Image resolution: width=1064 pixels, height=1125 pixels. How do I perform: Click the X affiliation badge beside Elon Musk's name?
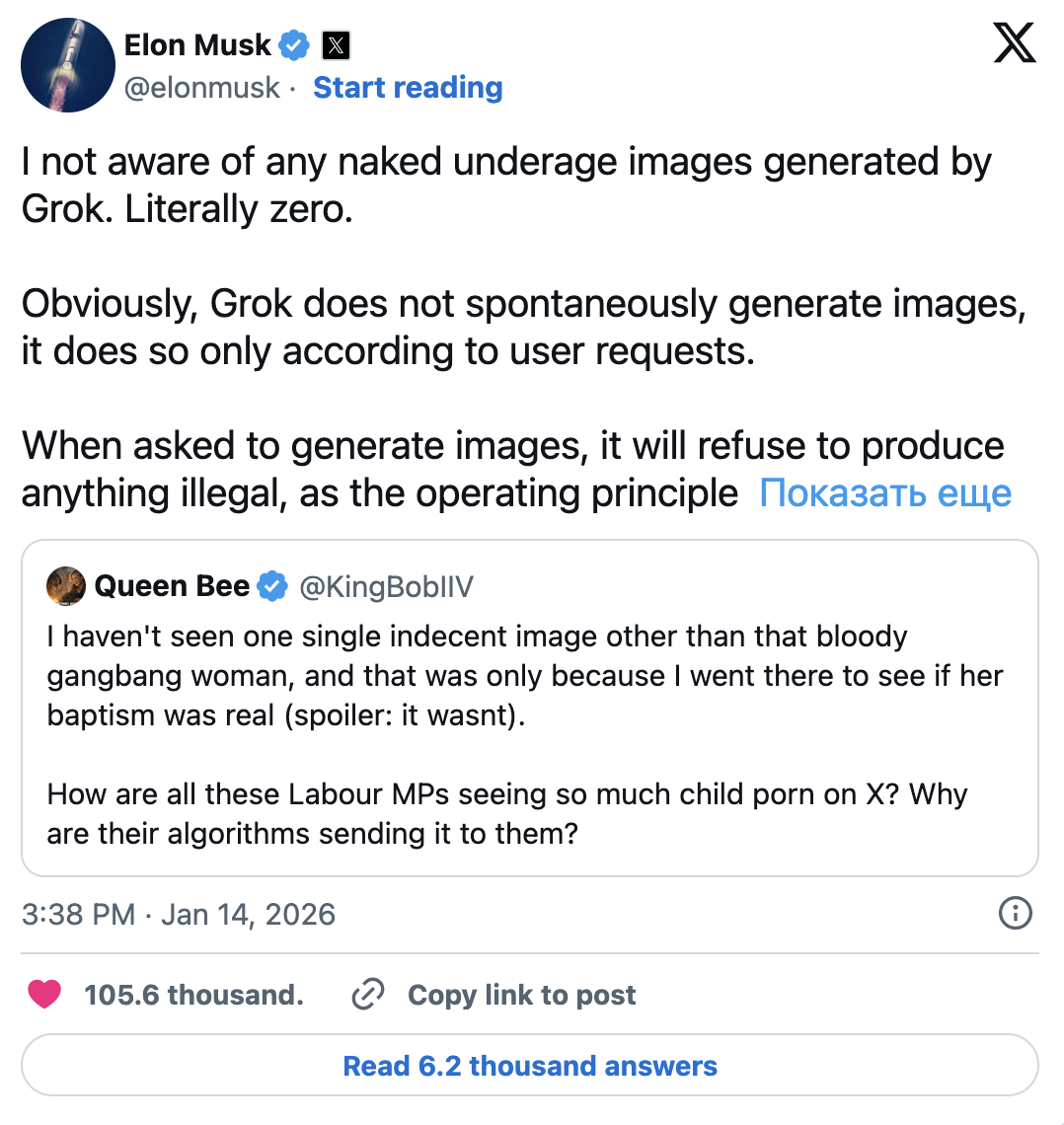(x=337, y=45)
